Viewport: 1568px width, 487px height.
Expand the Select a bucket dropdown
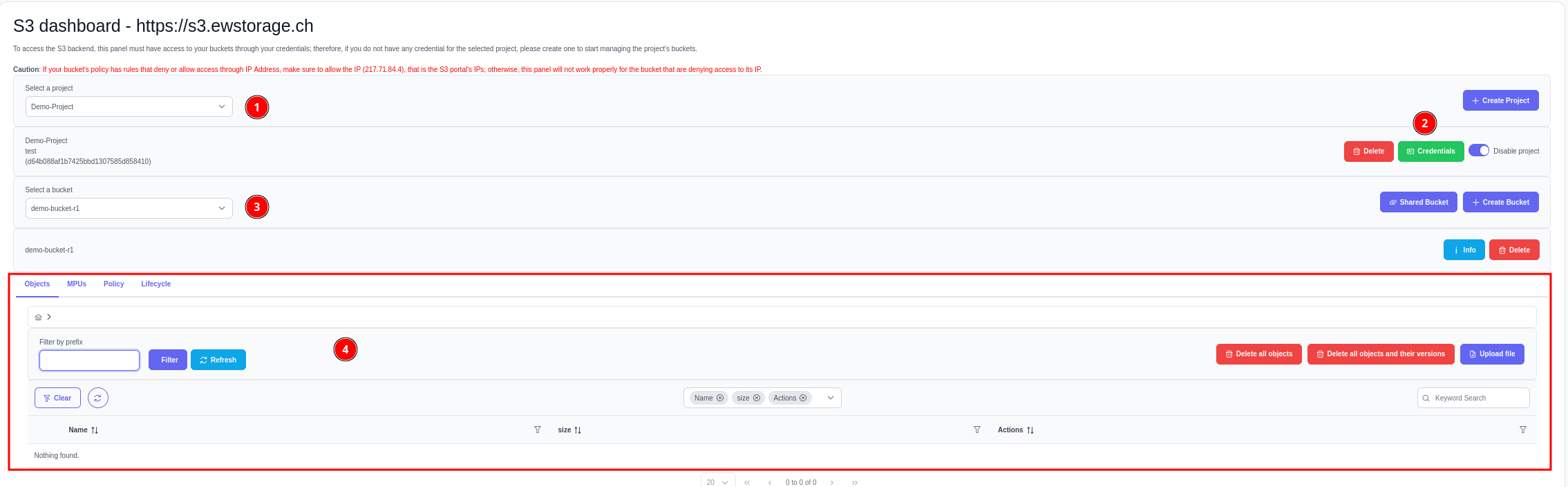pyautogui.click(x=129, y=208)
